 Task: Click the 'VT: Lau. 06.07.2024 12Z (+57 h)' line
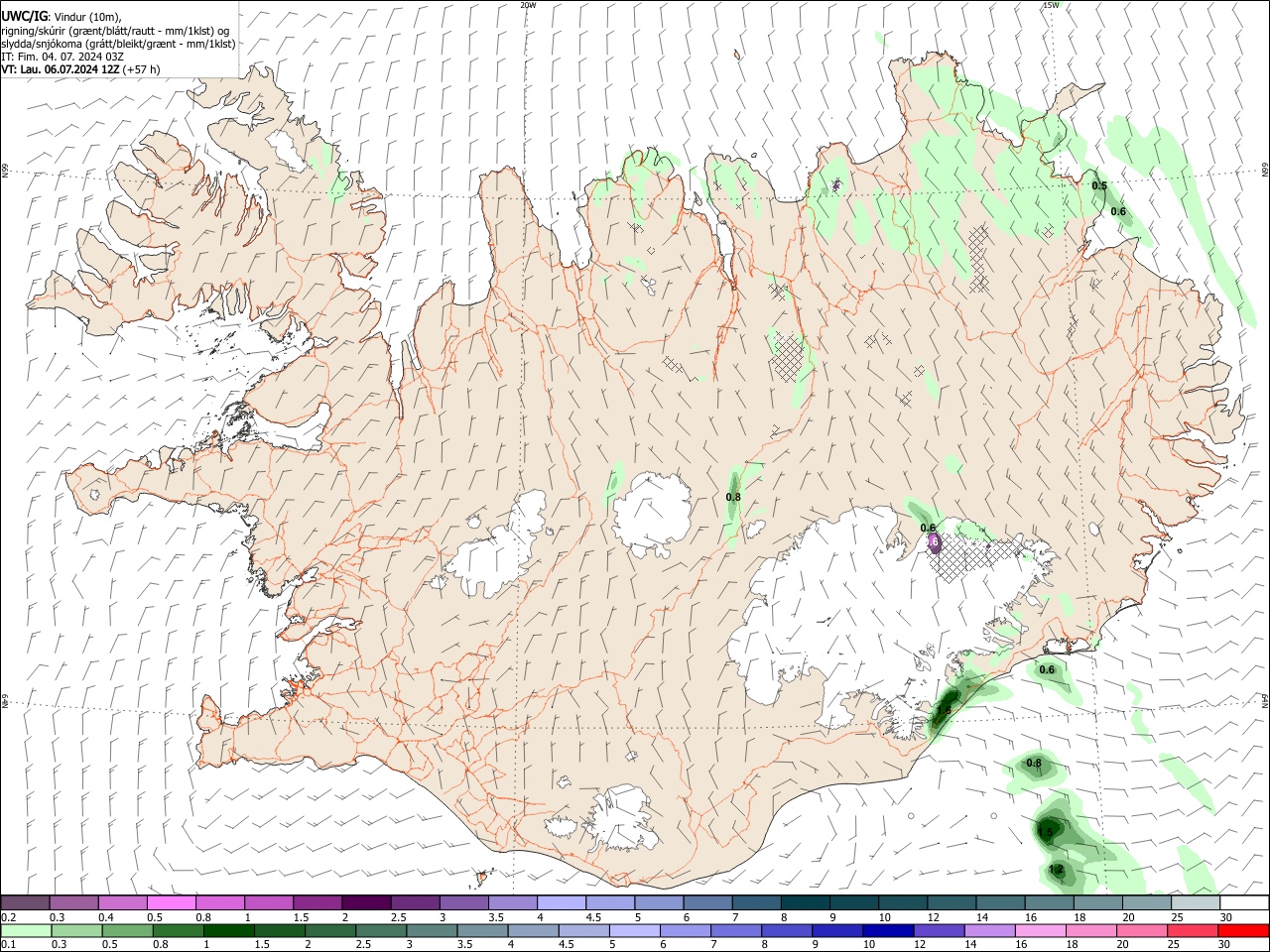pos(80,69)
